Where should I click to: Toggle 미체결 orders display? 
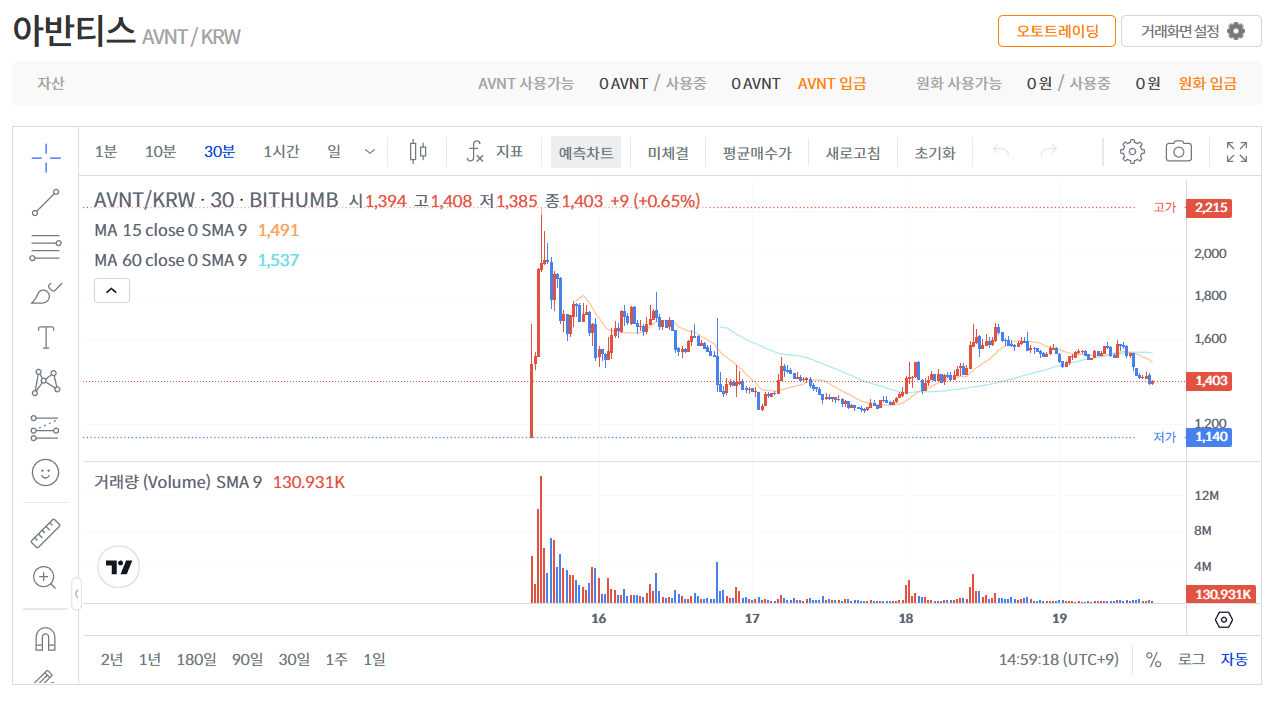point(667,153)
